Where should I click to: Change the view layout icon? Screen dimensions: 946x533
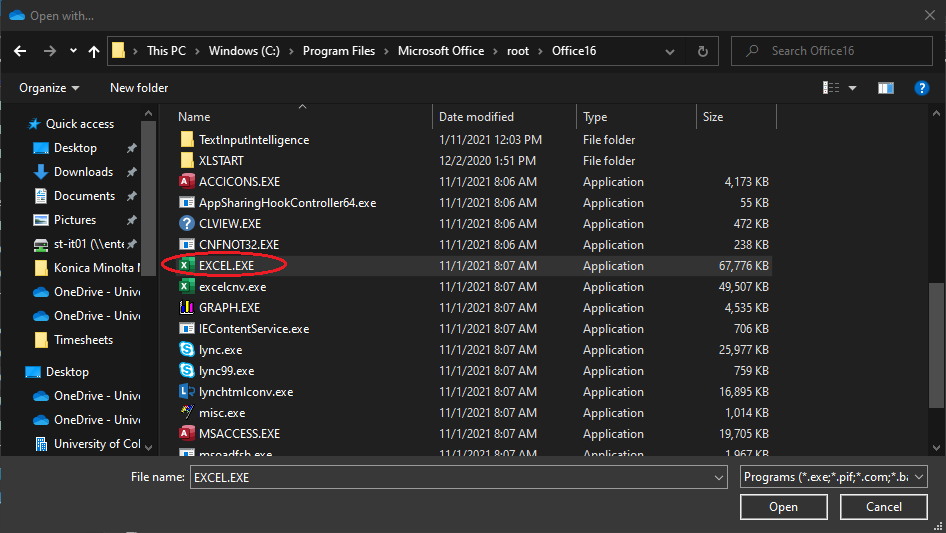point(831,88)
